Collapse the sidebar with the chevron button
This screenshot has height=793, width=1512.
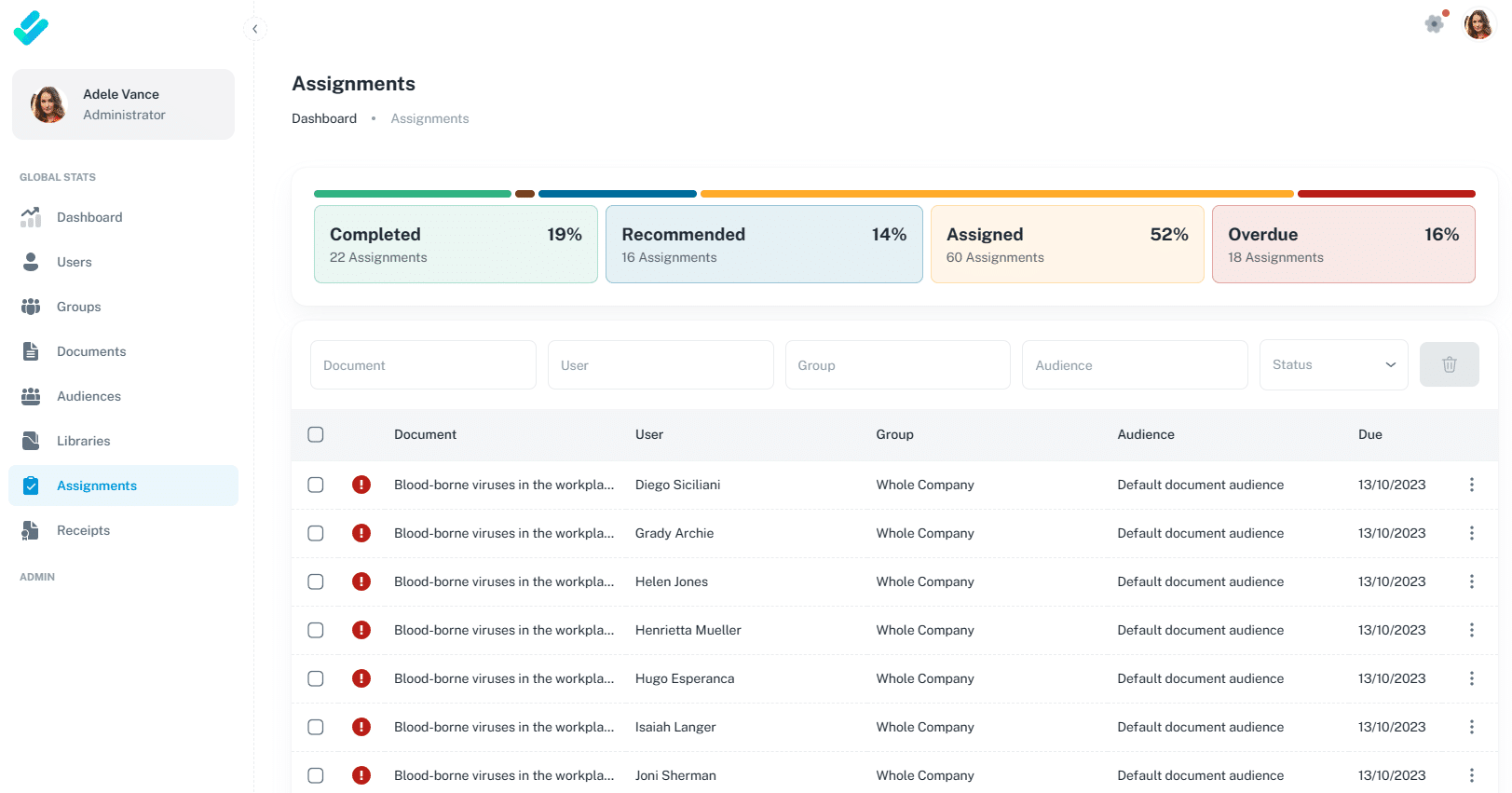(255, 29)
